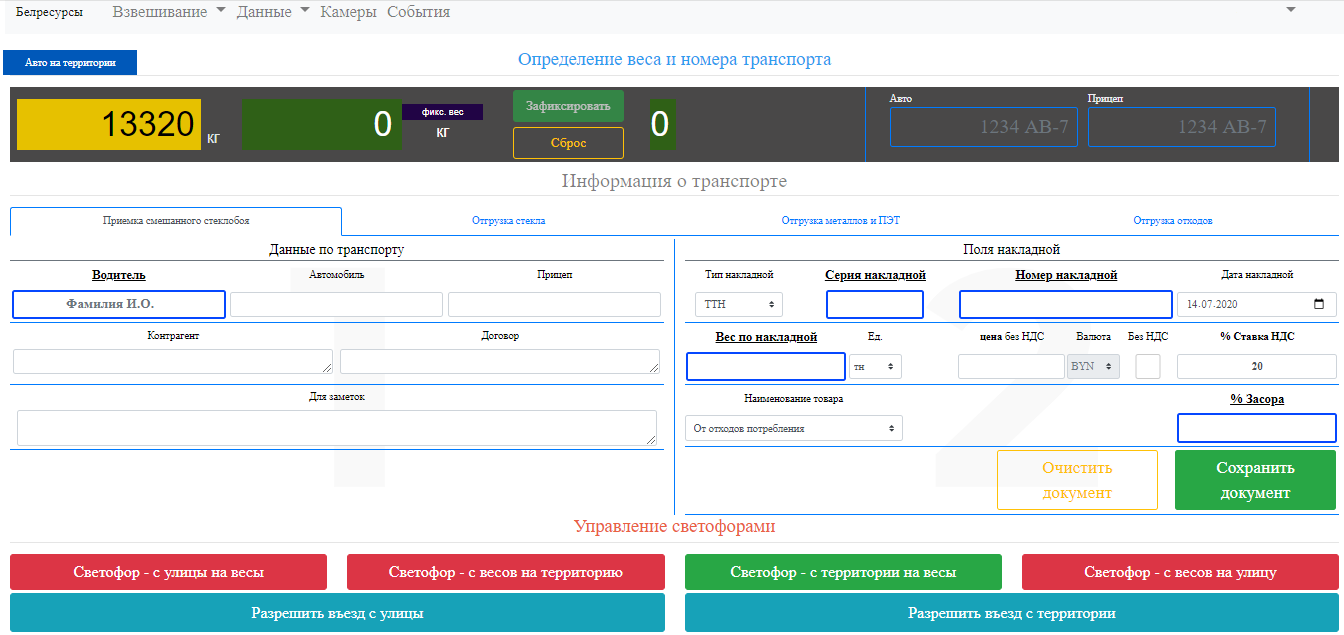
Task: Go to Камеры in the navbar
Action: [348, 12]
